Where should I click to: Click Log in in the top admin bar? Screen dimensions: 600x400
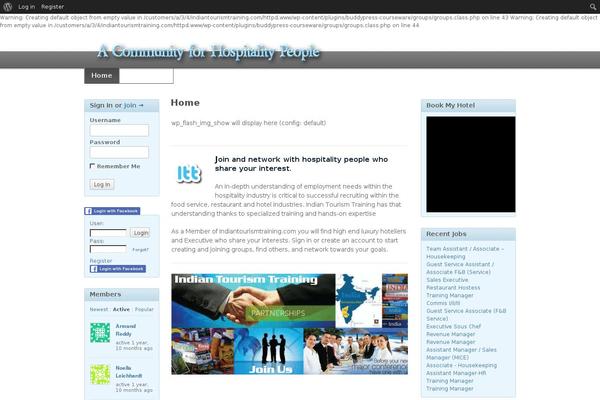click(x=26, y=7)
